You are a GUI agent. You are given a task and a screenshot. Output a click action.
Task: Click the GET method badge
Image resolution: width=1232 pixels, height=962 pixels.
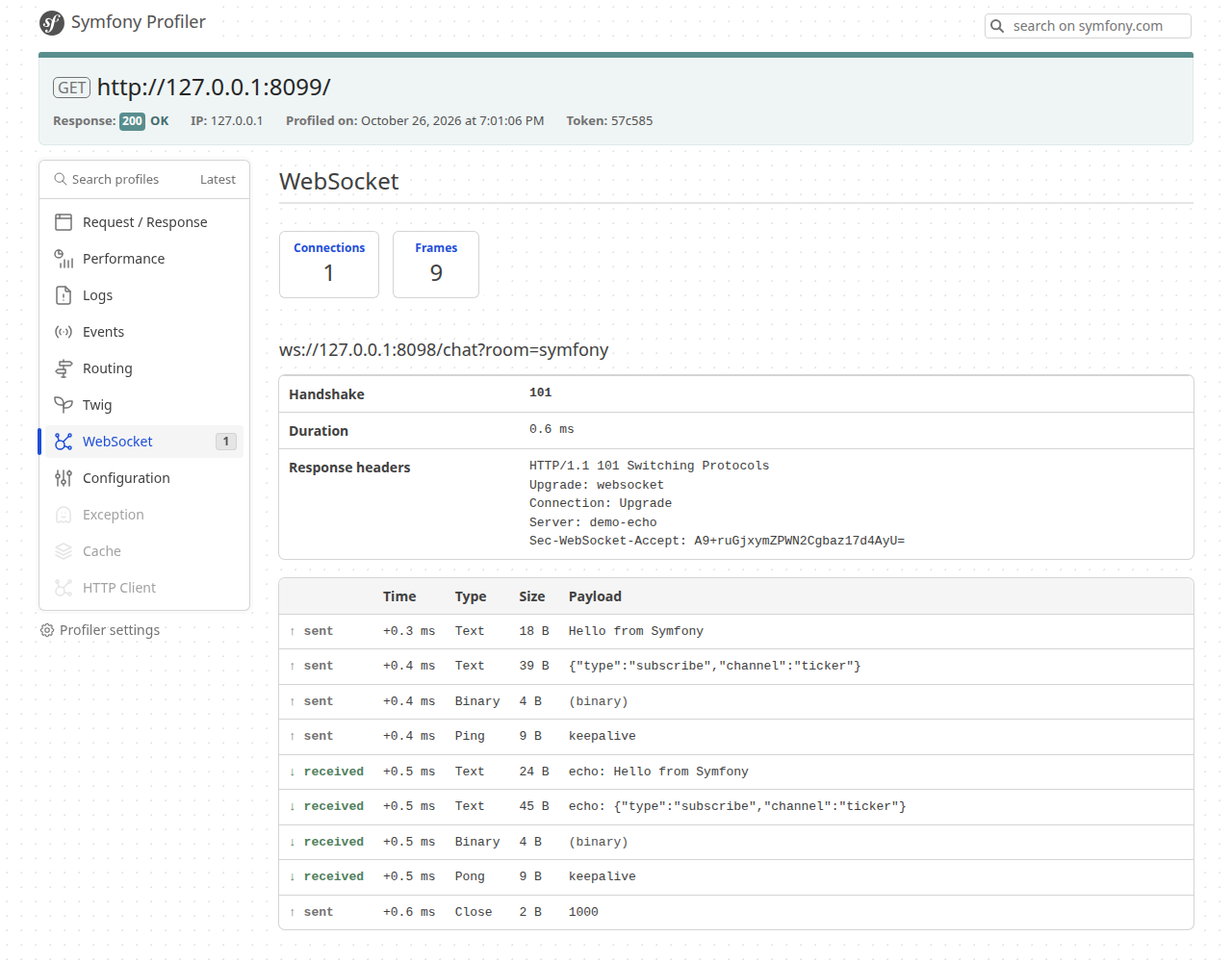[x=72, y=88]
